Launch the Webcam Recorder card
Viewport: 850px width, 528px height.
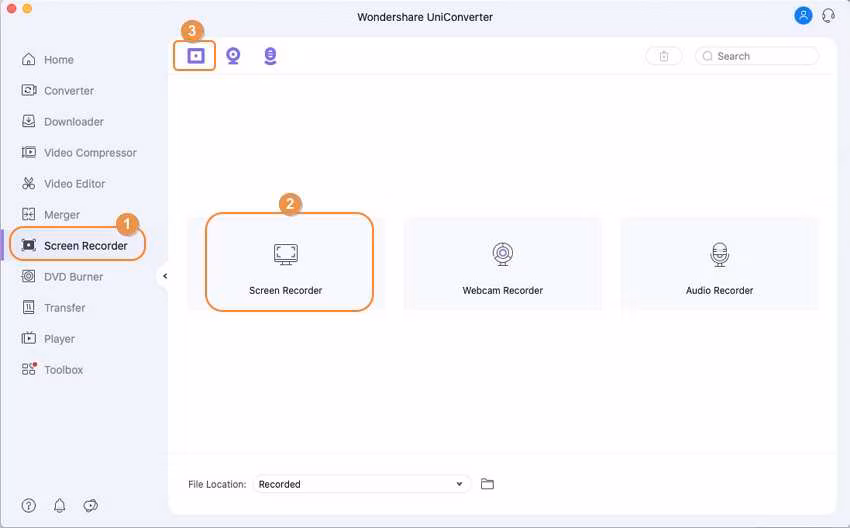503,263
